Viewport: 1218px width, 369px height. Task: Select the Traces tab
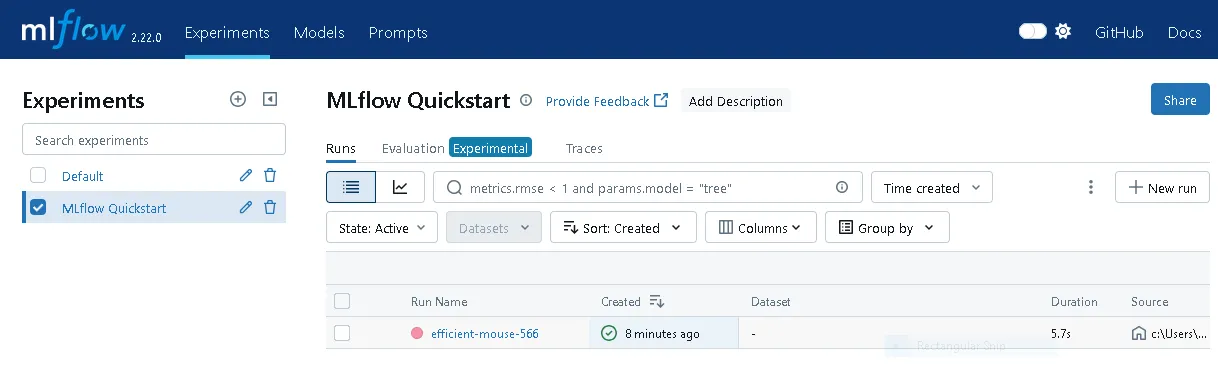click(x=584, y=148)
